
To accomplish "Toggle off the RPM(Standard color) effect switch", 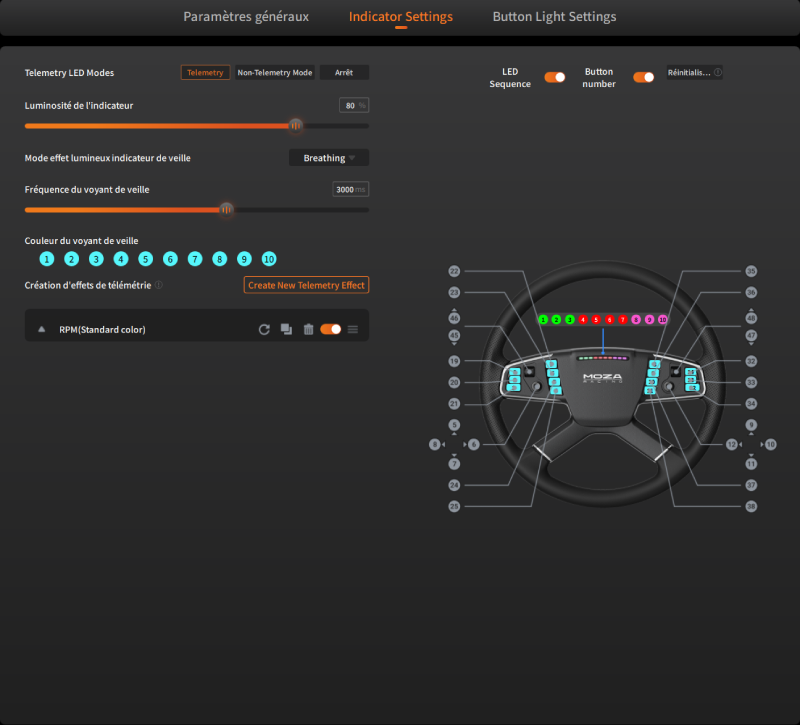I will click(330, 327).
